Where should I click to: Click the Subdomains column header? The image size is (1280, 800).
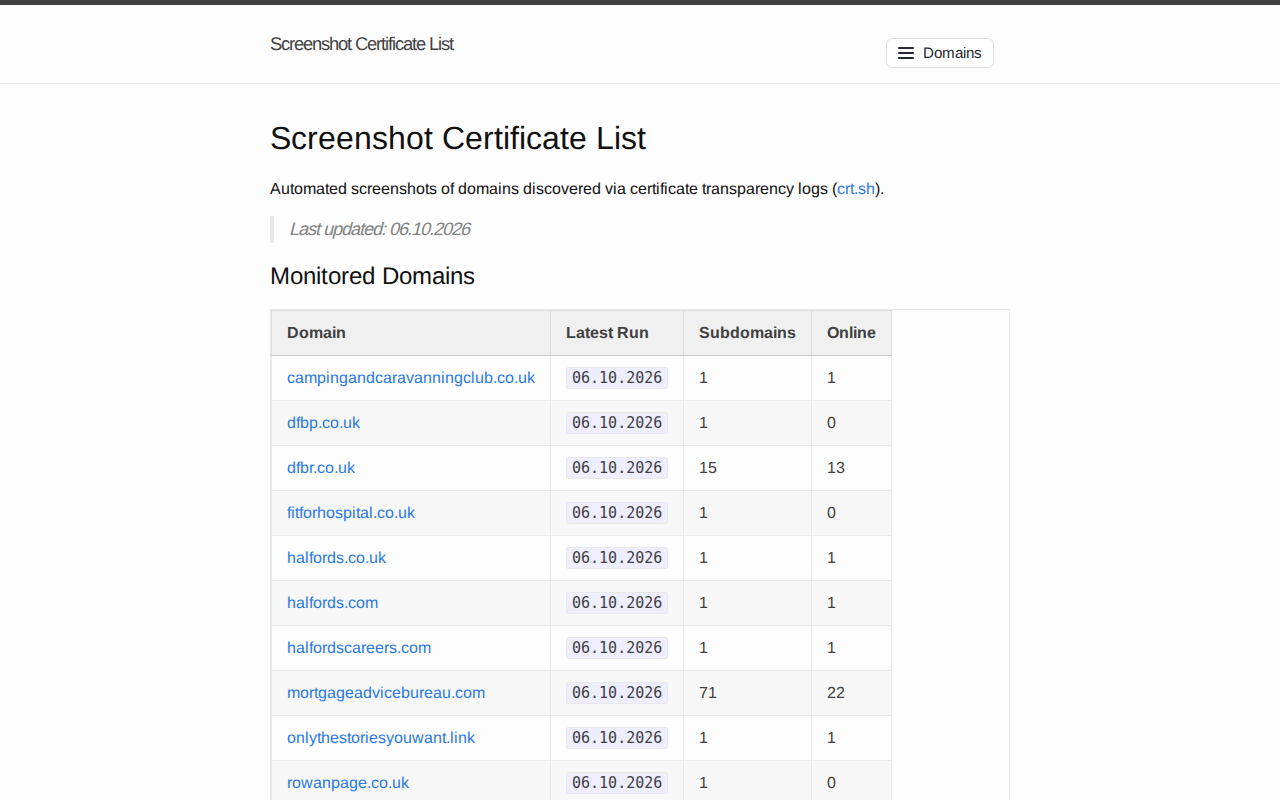coord(747,333)
